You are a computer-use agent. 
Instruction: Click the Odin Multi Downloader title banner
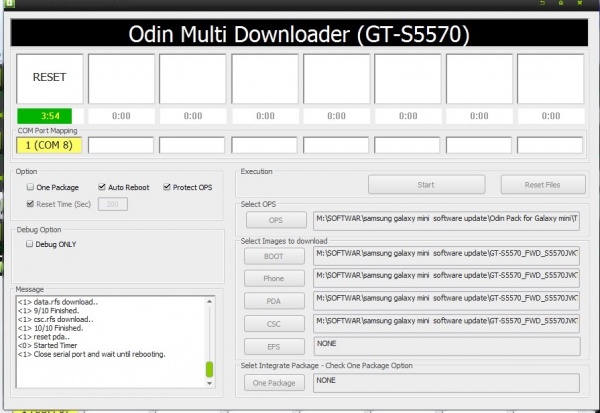point(299,33)
